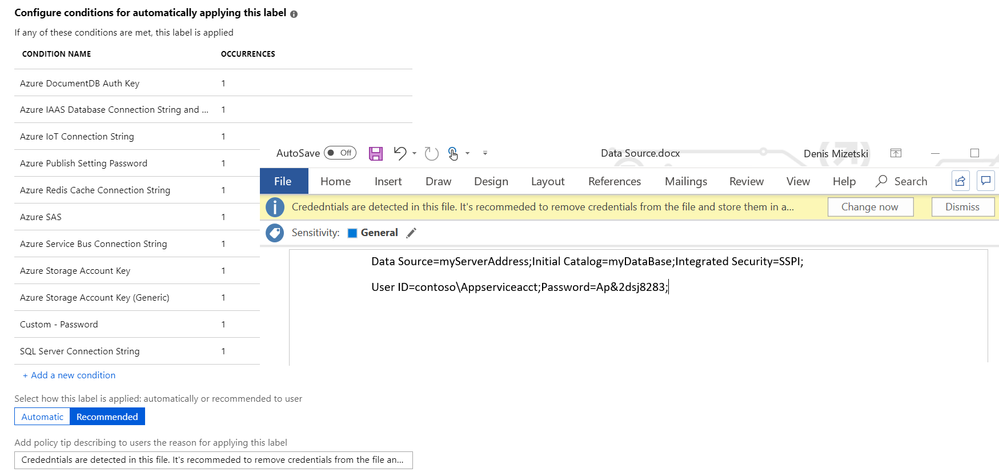Dismiss the credentials warning bar
The image size is (999, 475).
click(963, 207)
